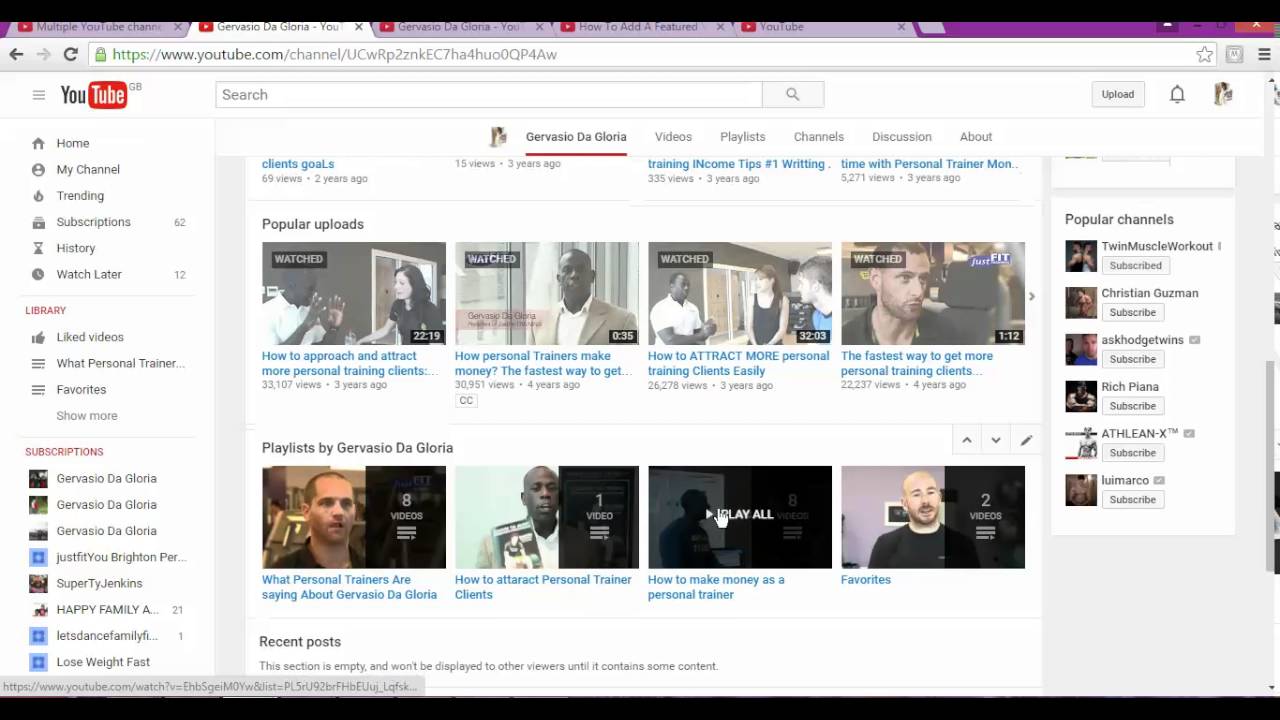This screenshot has width=1280, height=720.
Task: Move Playlists section up with arrow
Action: click(967, 440)
